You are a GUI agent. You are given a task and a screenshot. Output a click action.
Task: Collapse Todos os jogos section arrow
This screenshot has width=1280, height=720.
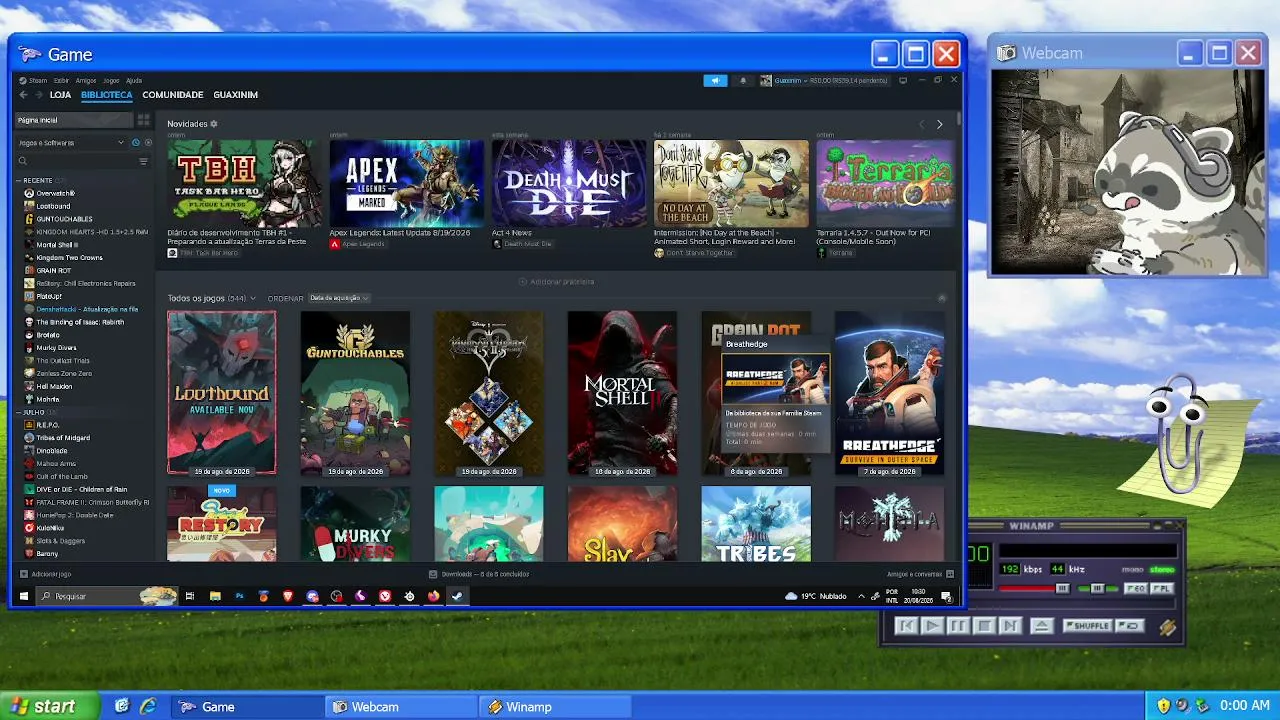point(942,298)
